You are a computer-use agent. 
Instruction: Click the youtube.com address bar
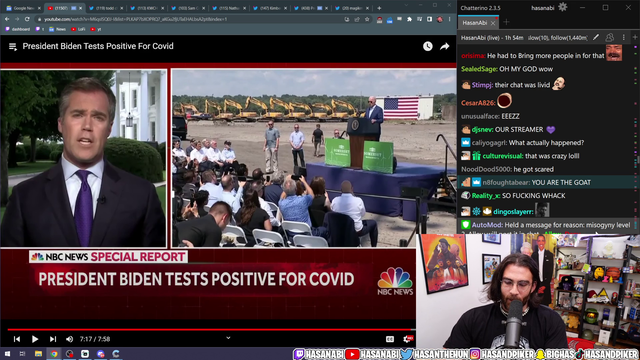point(188,19)
